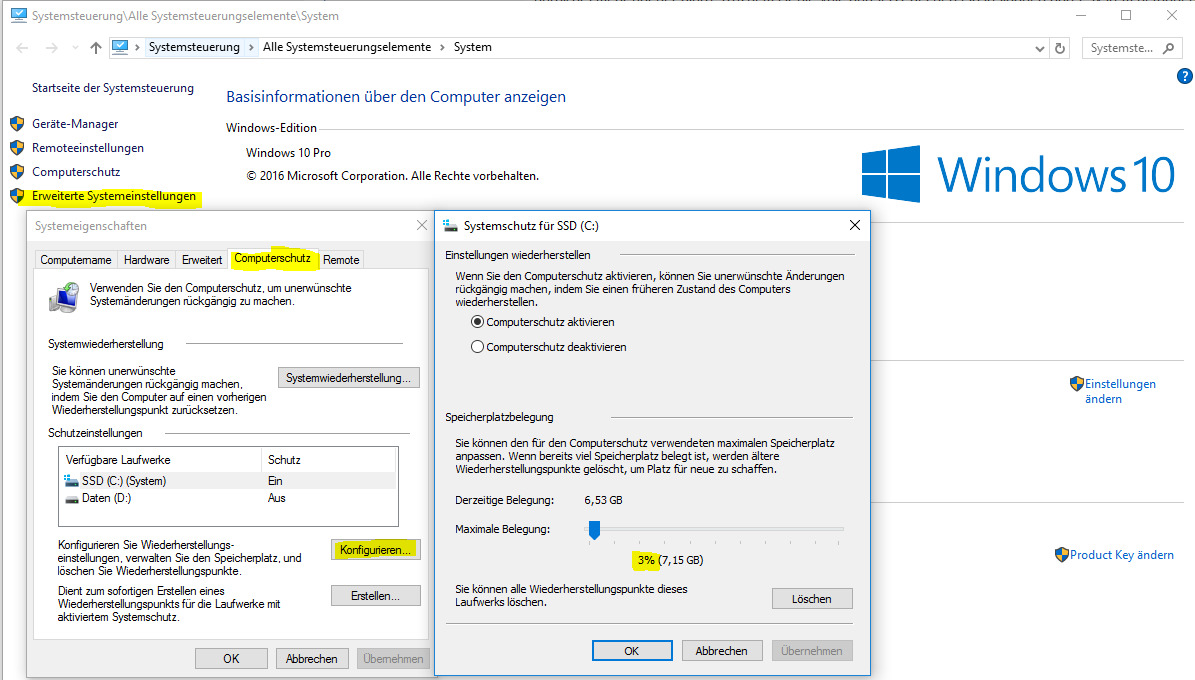Click the Erstellen... button
The image size is (1195, 680).
click(x=376, y=596)
